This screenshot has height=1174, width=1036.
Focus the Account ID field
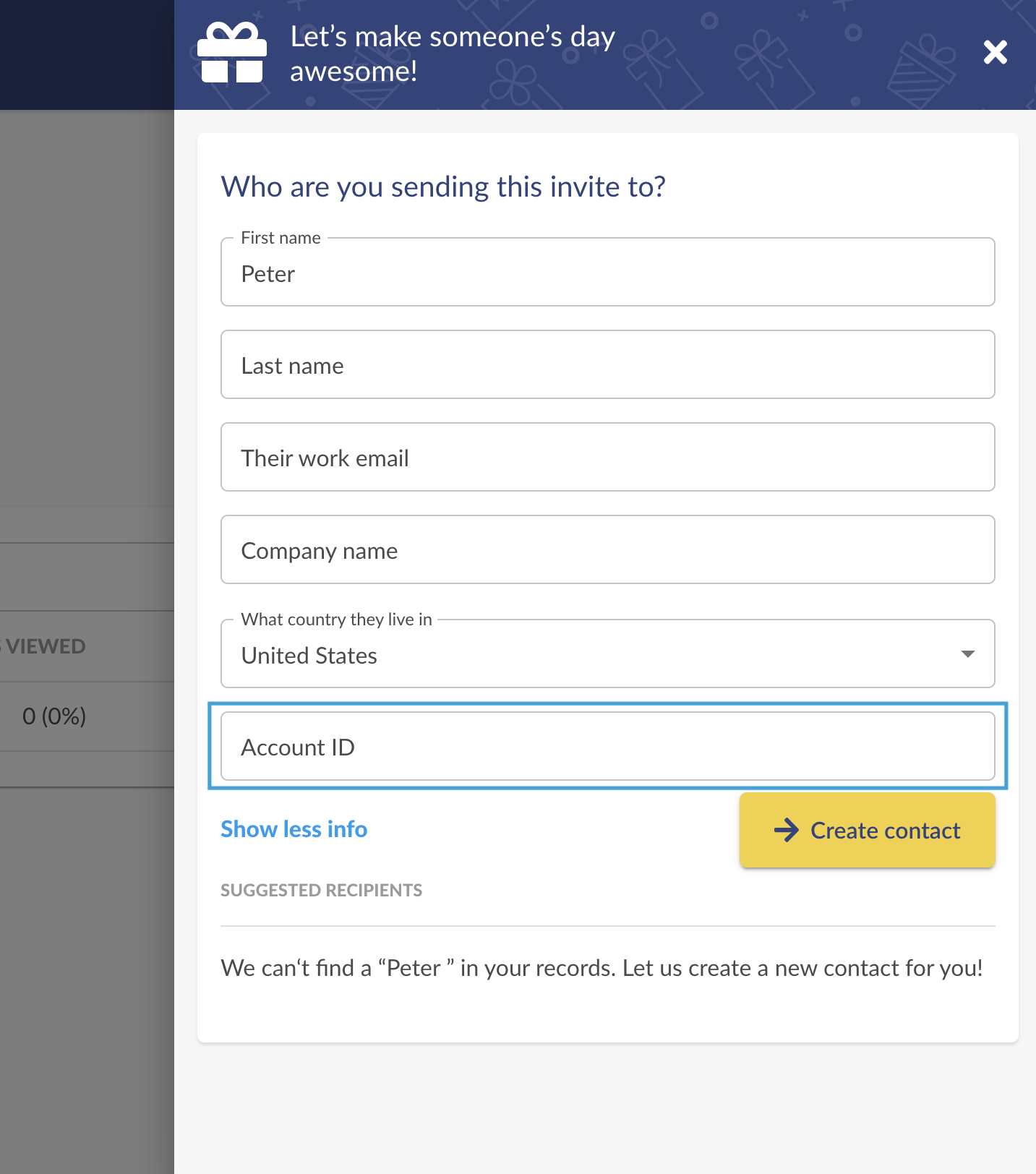[608, 746]
